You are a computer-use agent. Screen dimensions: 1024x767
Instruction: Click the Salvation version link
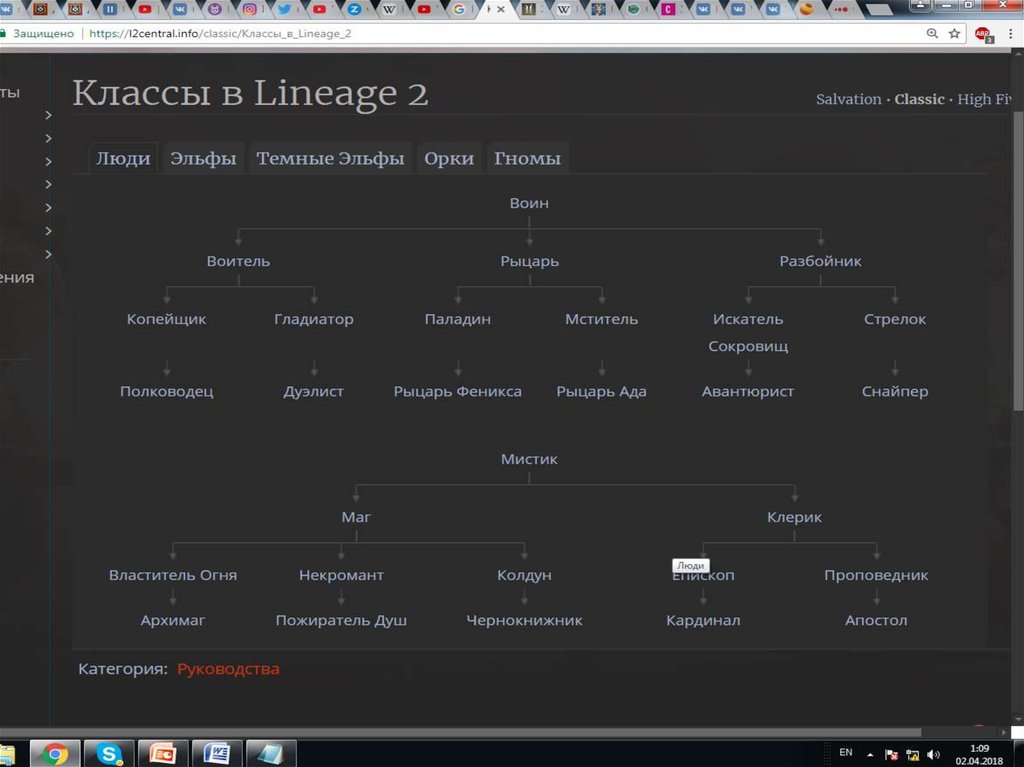tap(848, 99)
